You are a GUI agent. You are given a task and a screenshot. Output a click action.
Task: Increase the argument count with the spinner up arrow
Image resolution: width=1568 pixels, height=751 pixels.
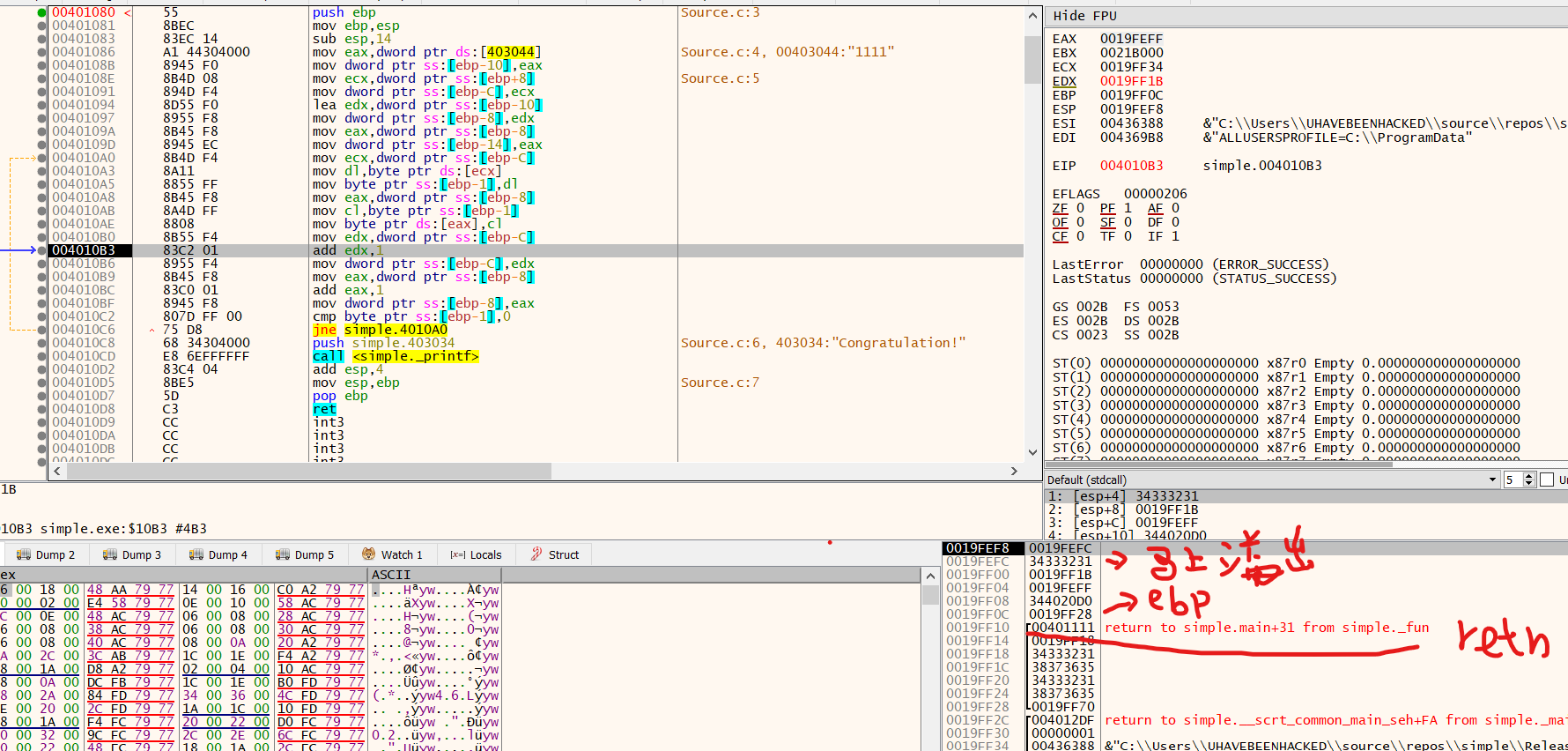tap(1529, 476)
